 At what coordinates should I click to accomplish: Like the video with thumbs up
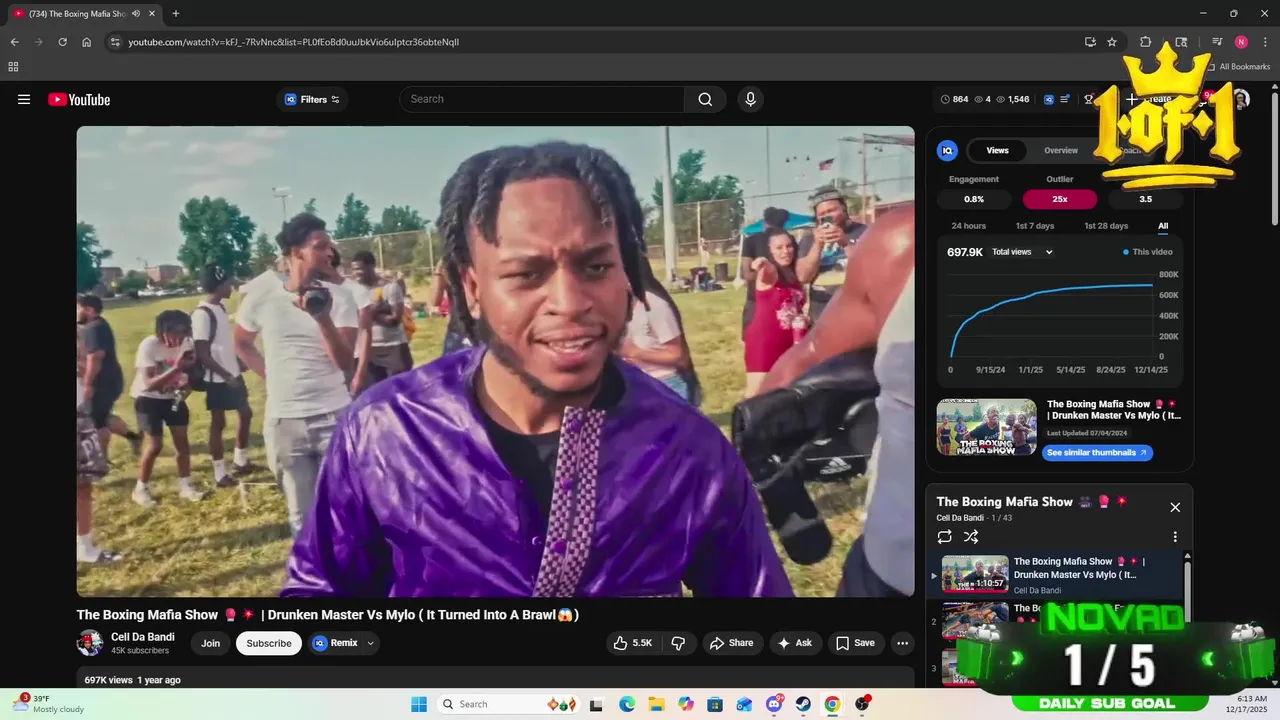pos(634,643)
